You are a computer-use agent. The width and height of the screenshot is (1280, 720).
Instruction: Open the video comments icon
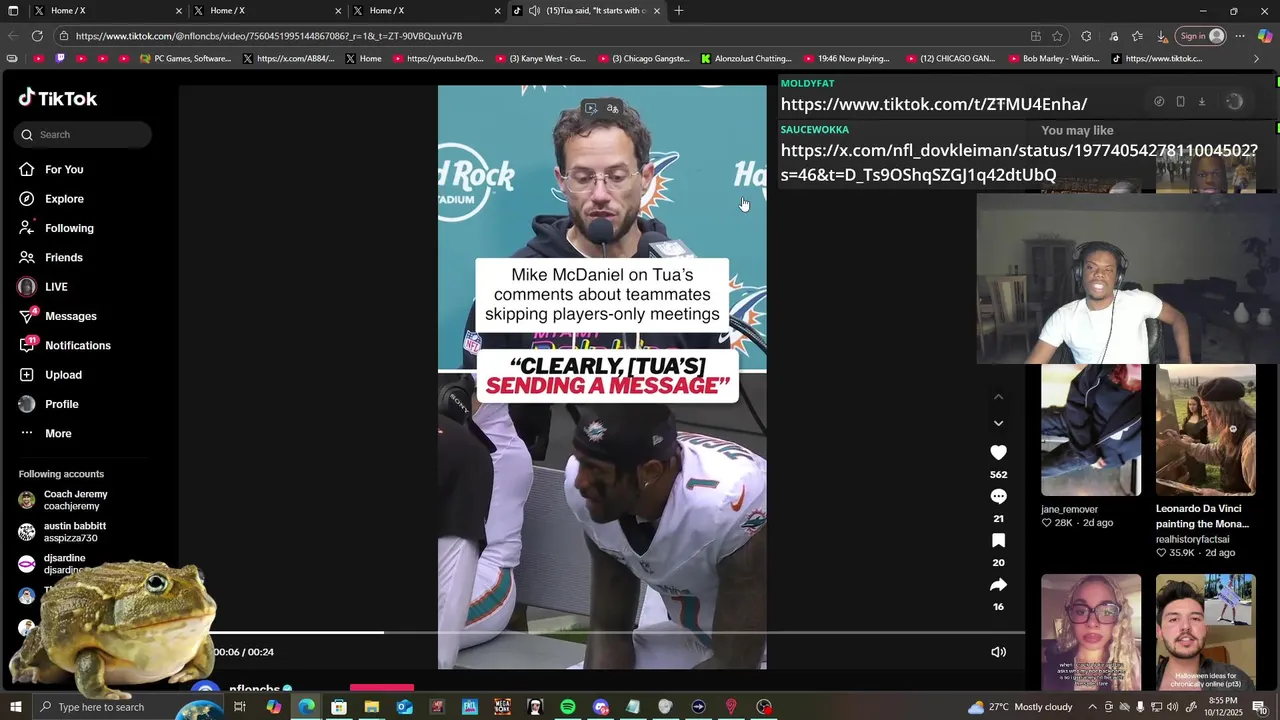tap(998, 497)
